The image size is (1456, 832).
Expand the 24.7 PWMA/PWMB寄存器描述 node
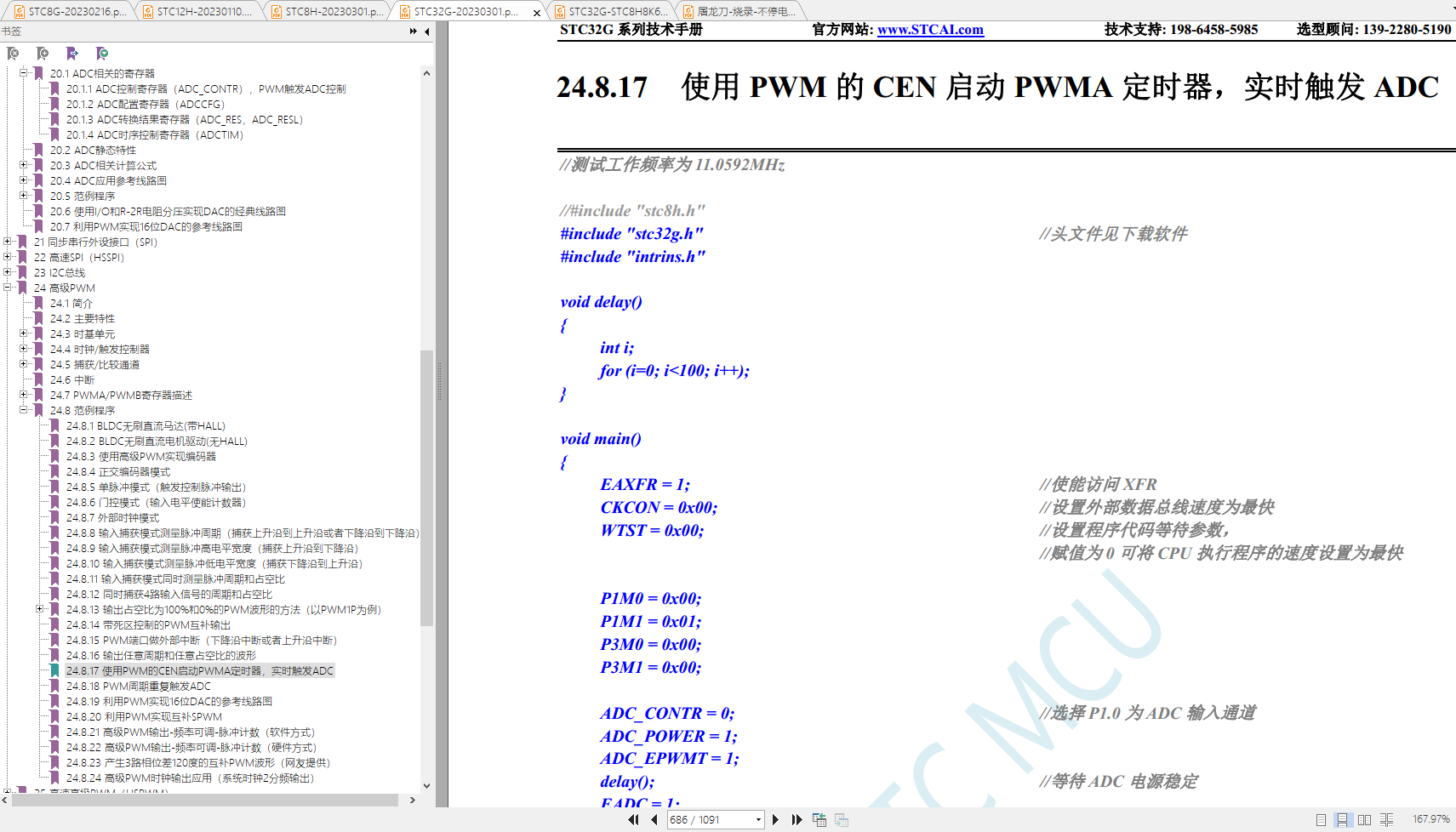(x=24, y=395)
